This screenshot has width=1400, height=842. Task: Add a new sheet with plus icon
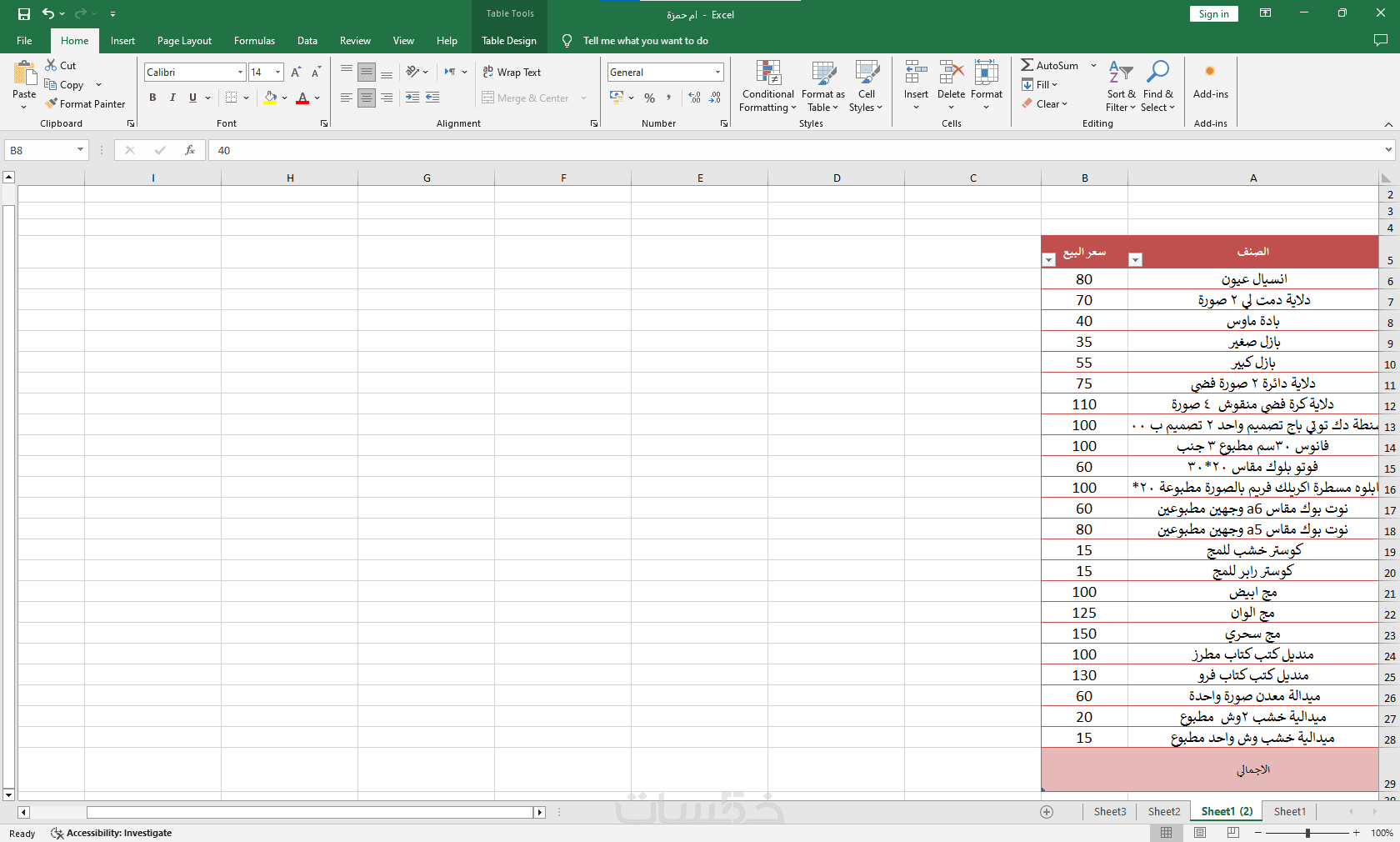tap(1047, 811)
